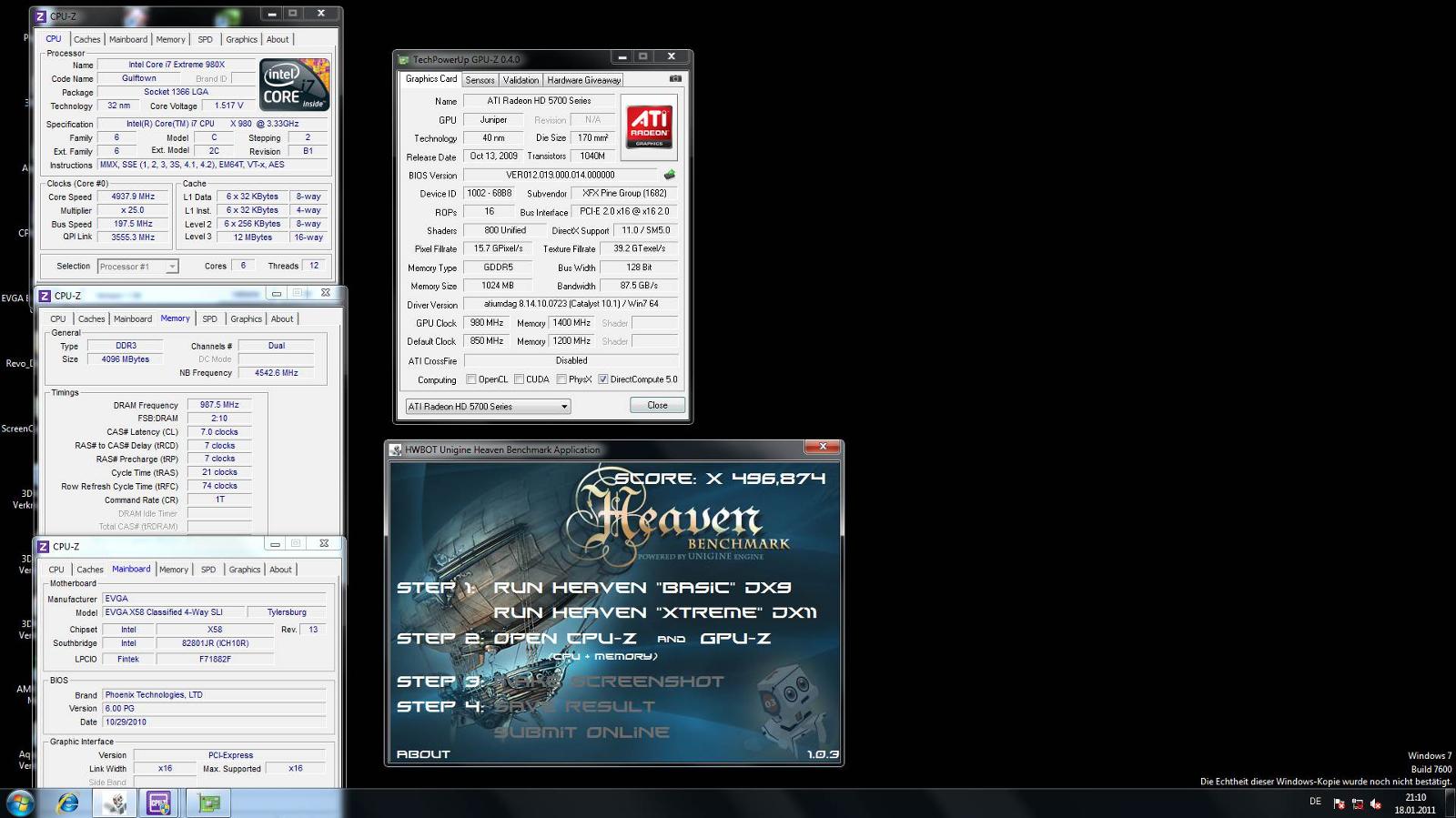Viewport: 1456px width, 818px height.
Task: Open the Mainboard tab in the top CPU-Z window
Action: [127, 39]
